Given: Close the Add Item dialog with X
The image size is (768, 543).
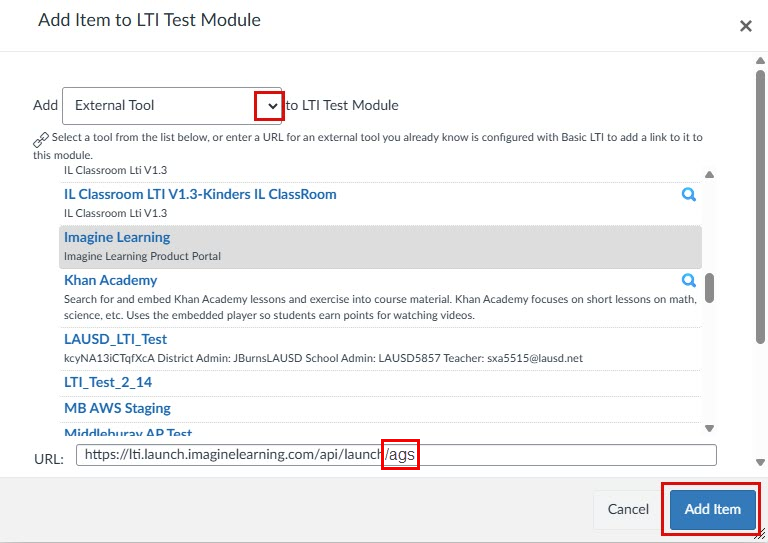Looking at the screenshot, I should (745, 26).
